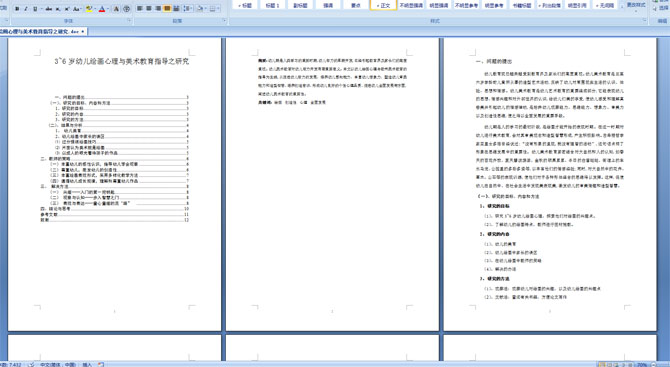Viewport: 670px width, 367px height.
Task: Click superscript icon
Action: coord(67,9)
